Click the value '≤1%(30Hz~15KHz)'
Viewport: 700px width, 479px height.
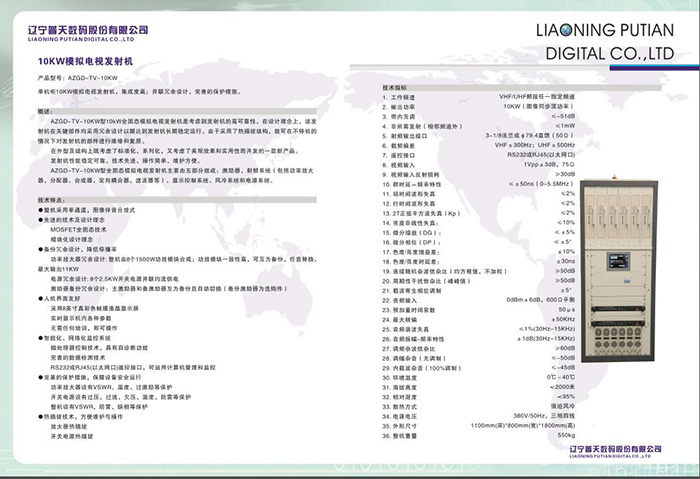[547, 329]
